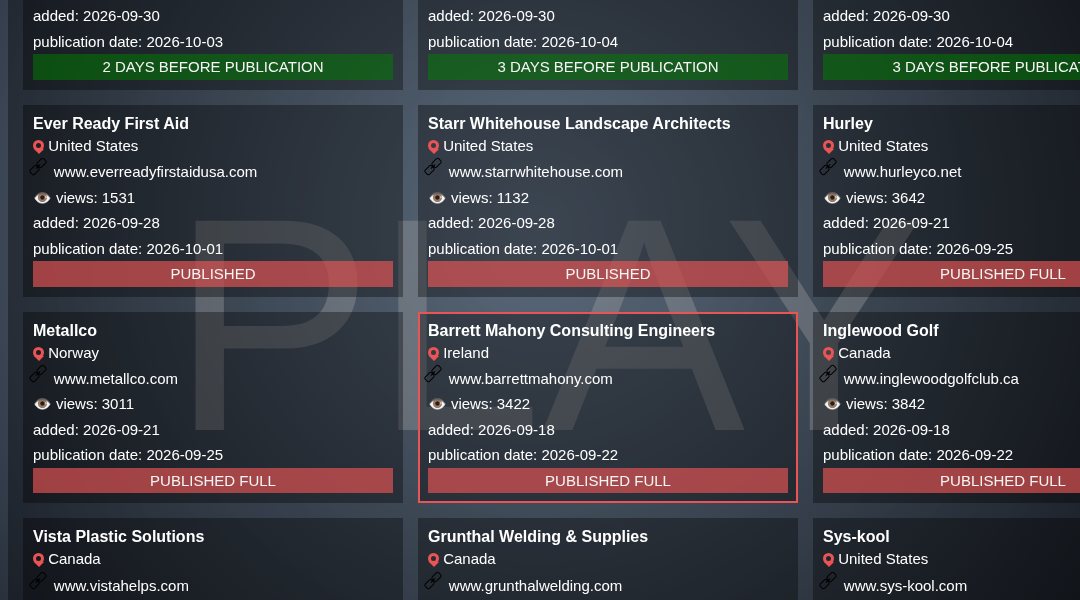Open www.vistahelps.com link
Viewport: 1080px width, 600px height.
coord(121,586)
